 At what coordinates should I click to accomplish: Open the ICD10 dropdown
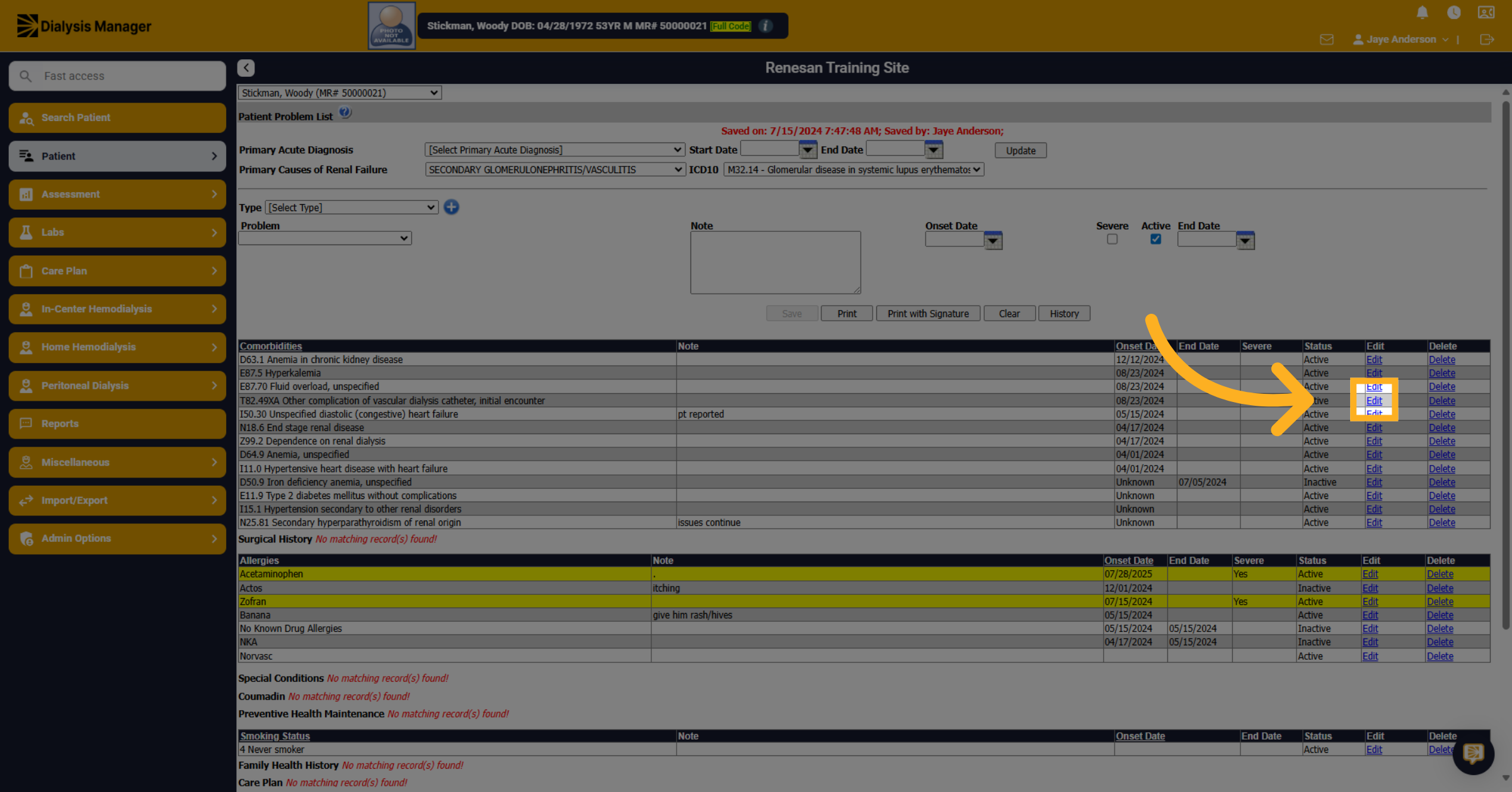point(853,169)
